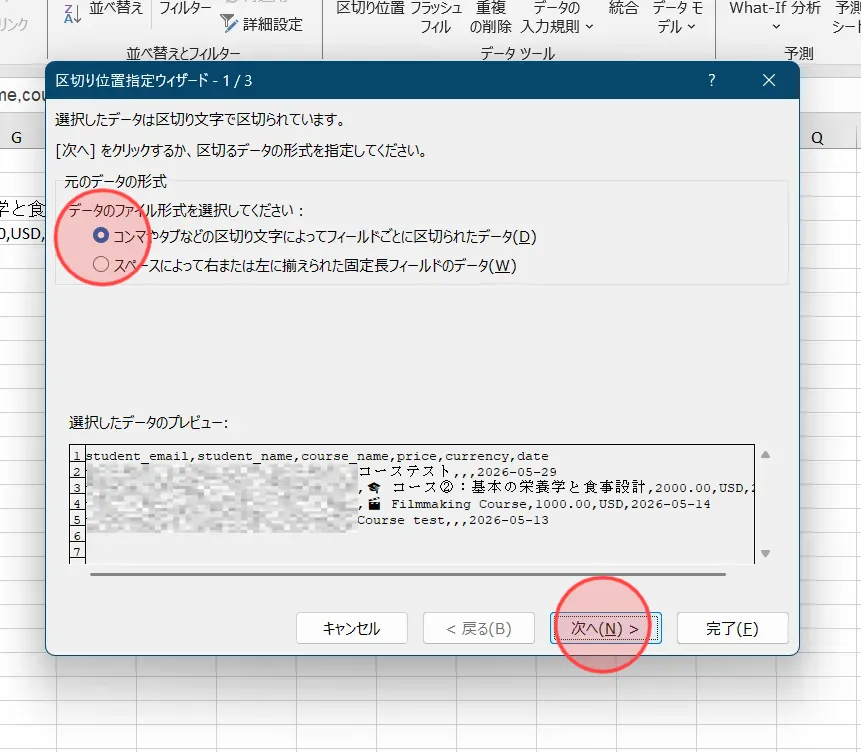Click the preview scroll up arrow
861x752 pixels.
(765, 455)
